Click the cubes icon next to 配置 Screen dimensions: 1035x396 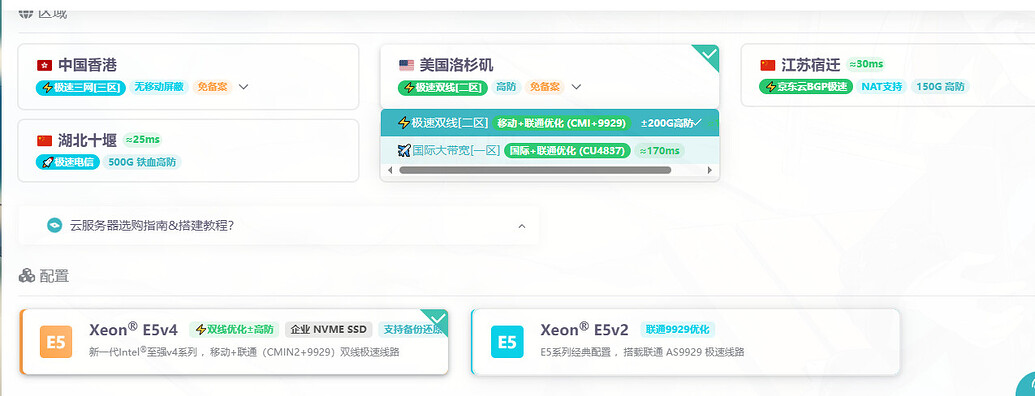[x=26, y=276]
